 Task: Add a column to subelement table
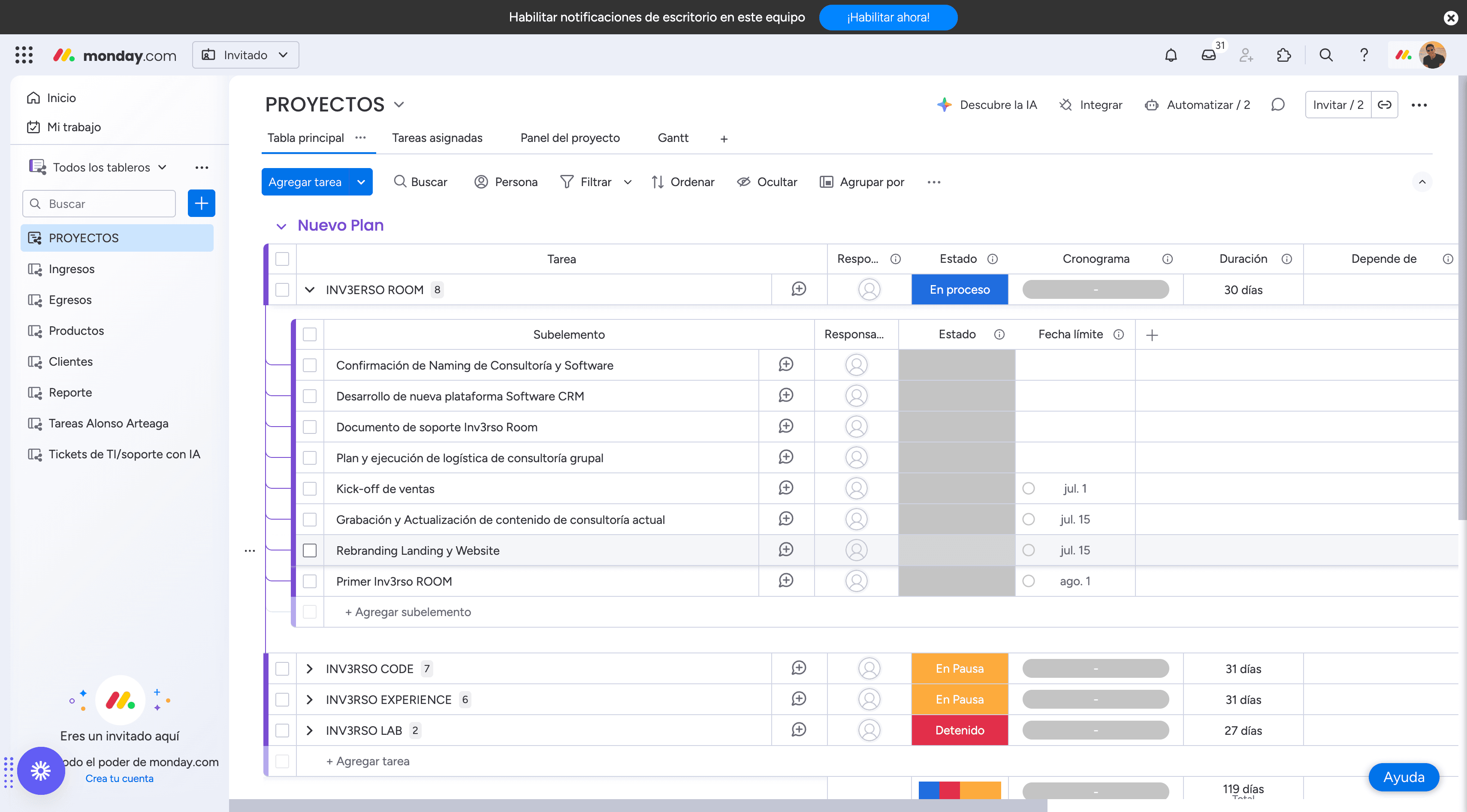point(1151,335)
